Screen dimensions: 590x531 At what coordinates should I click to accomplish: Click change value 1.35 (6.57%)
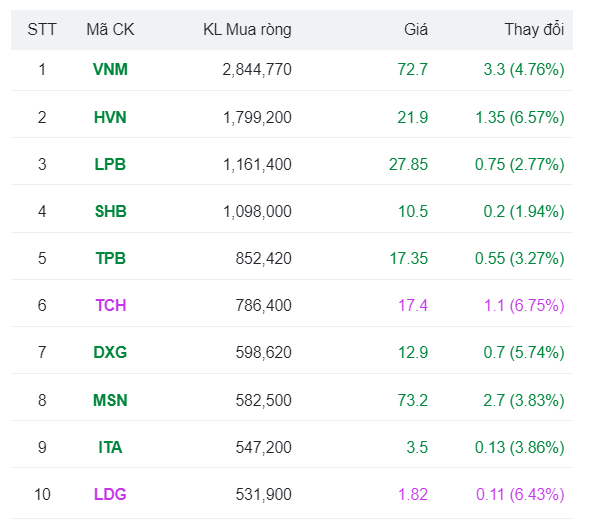click(520, 117)
